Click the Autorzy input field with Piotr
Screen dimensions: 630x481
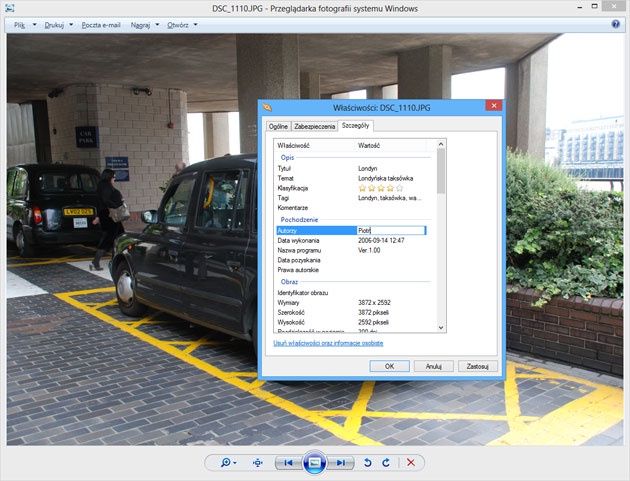pyautogui.click(x=391, y=230)
